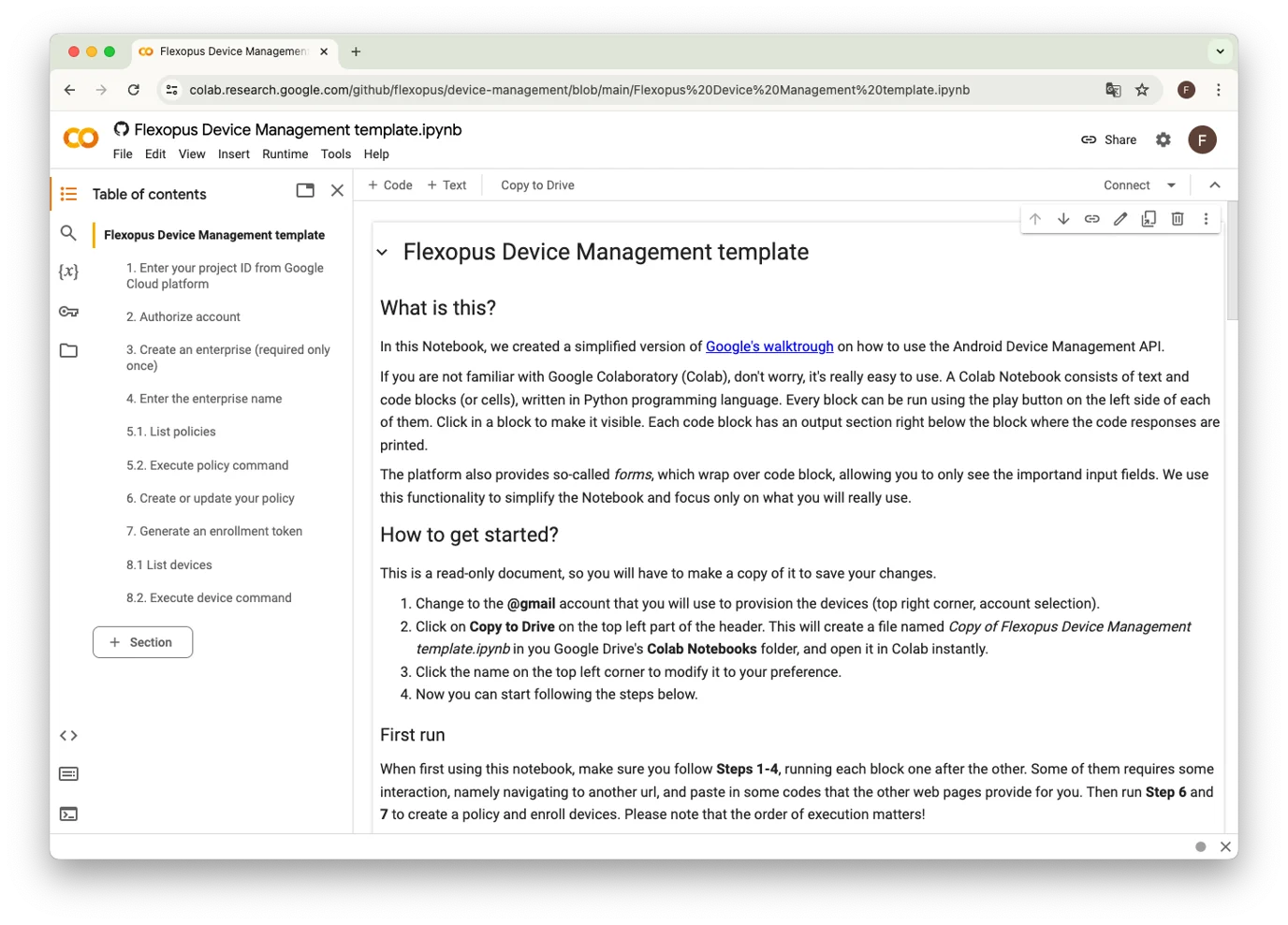
Task: Open the Secrets key icon panel
Action: [x=68, y=312]
